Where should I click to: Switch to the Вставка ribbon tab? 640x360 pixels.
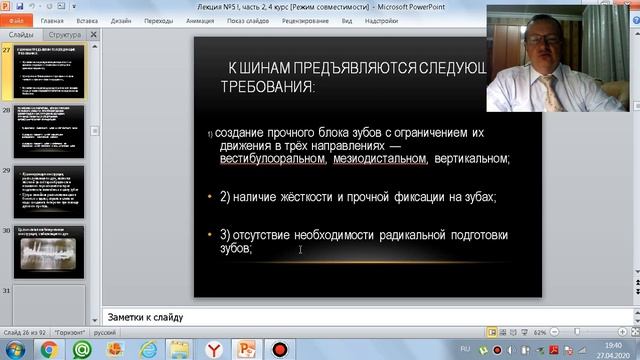coord(87,21)
